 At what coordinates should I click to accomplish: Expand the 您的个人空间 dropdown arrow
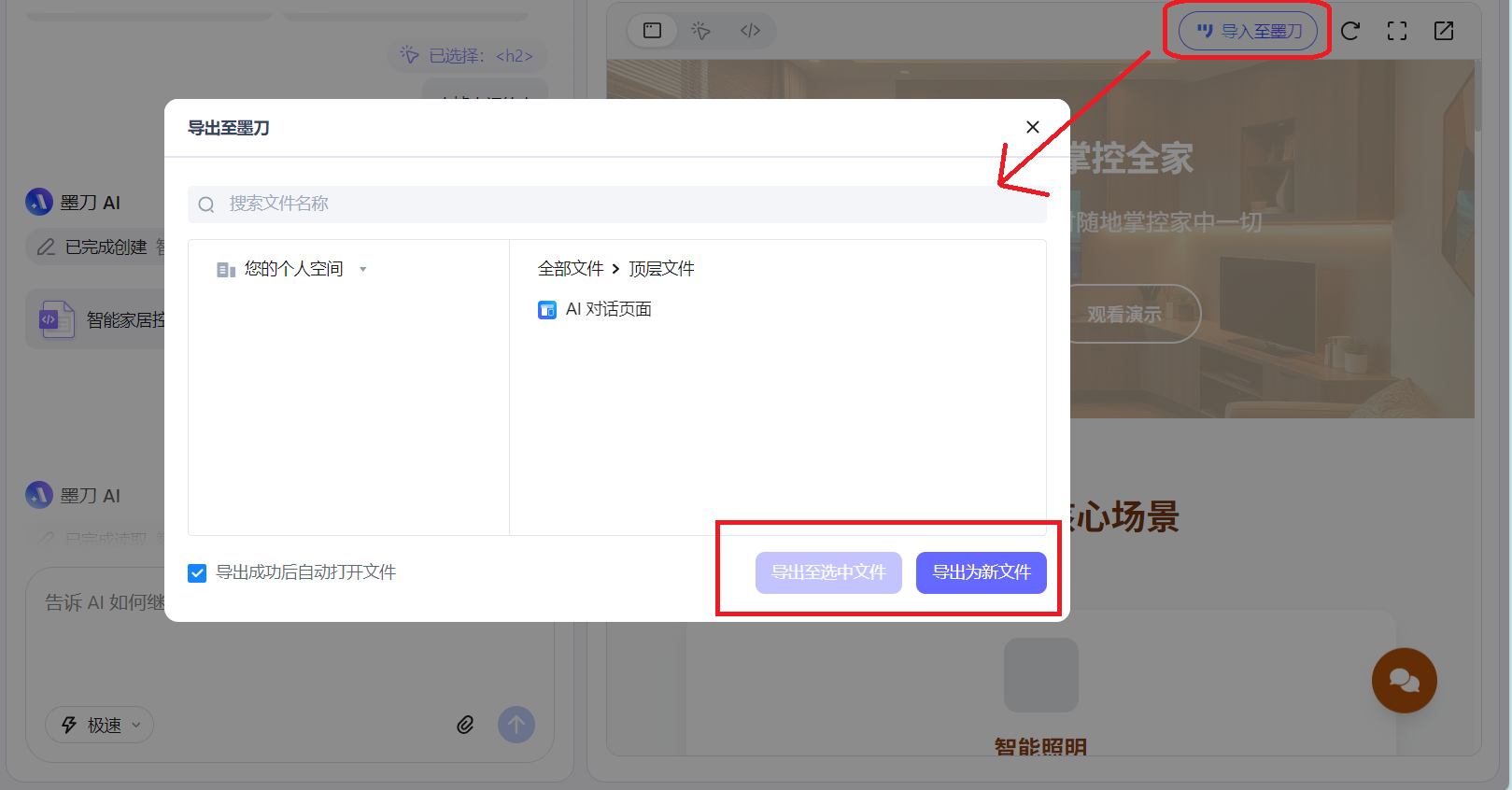click(x=363, y=270)
